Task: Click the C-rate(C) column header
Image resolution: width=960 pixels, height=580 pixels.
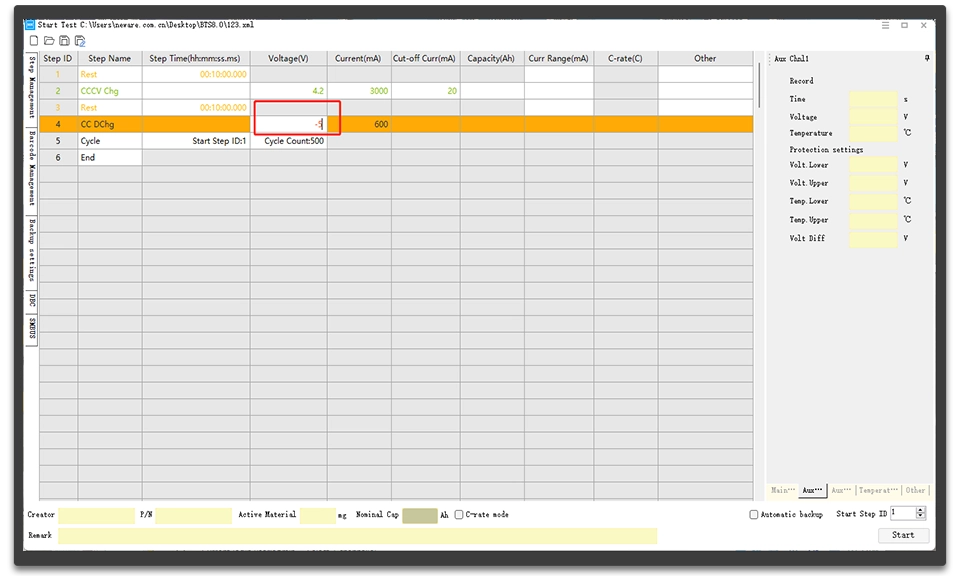Action: click(x=625, y=58)
